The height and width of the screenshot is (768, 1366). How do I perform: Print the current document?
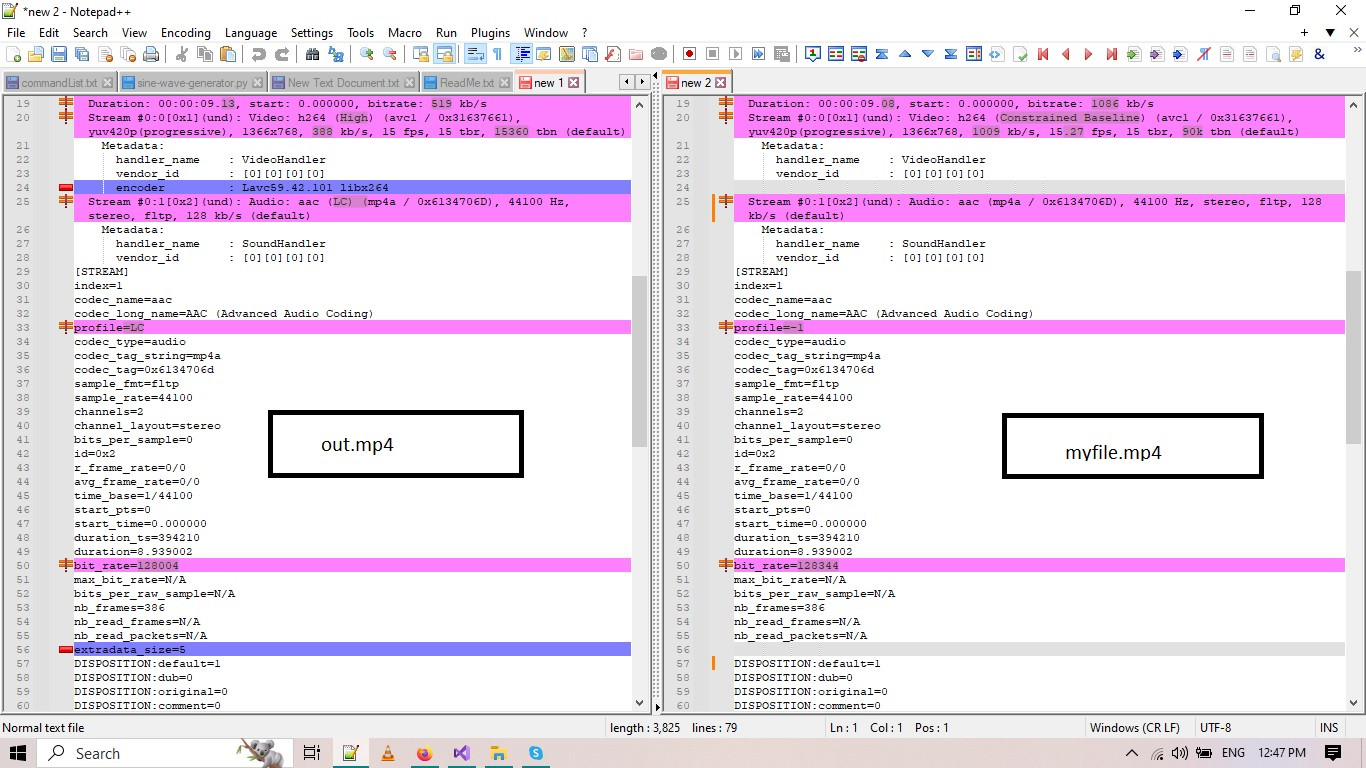[151, 54]
